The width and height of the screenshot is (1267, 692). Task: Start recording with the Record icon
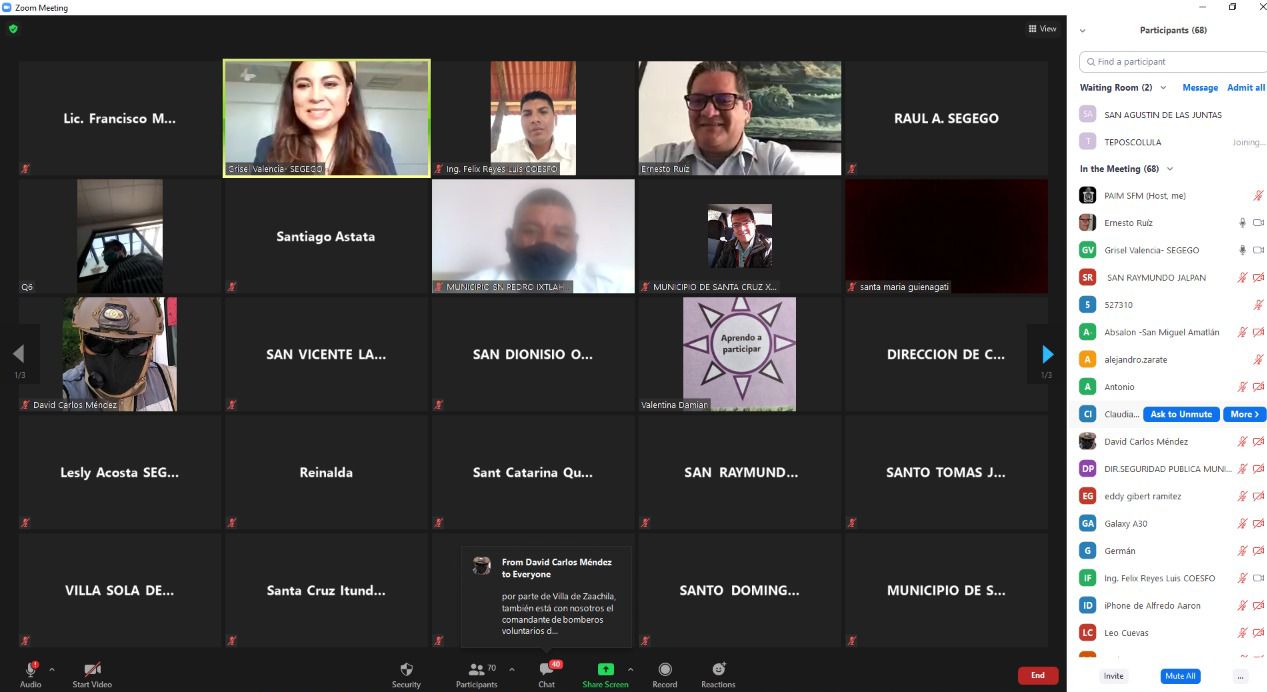point(664,670)
